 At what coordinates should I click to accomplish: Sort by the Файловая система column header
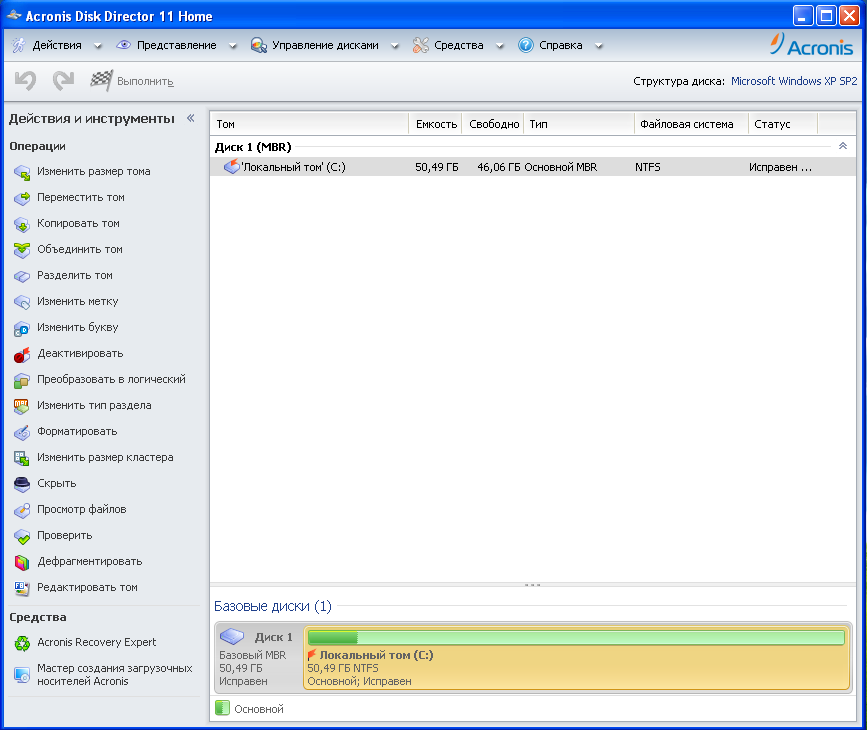(691, 124)
